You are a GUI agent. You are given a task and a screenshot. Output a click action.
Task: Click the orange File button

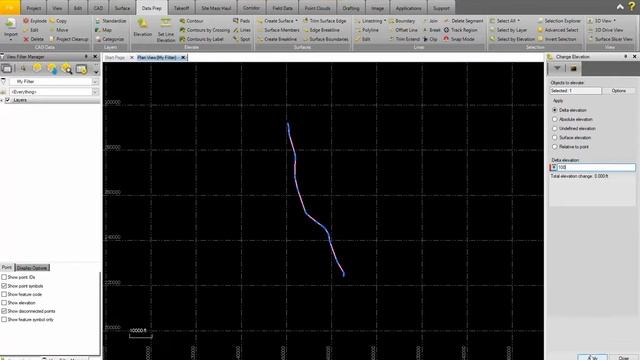[9, 8]
